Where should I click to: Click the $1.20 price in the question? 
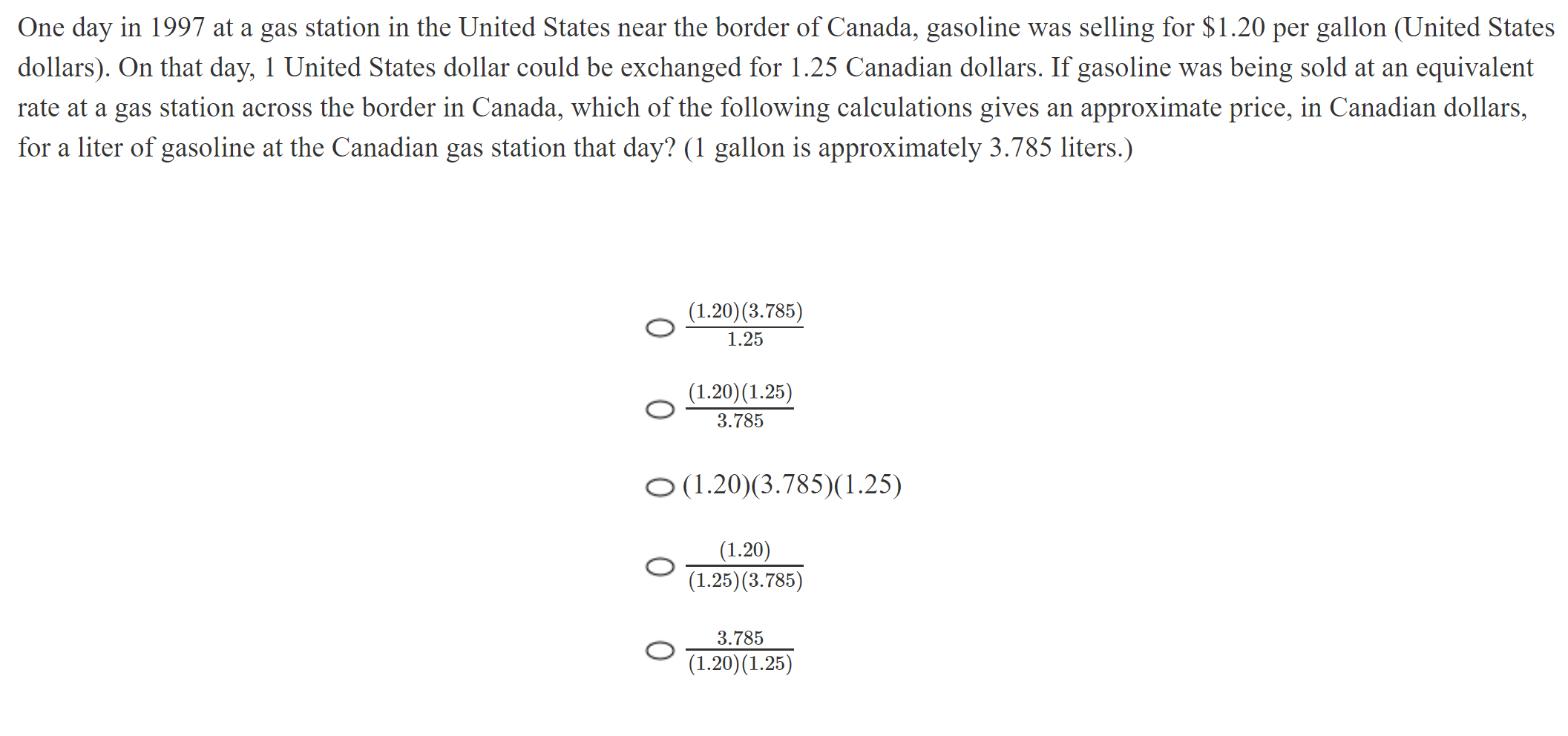1233,28
